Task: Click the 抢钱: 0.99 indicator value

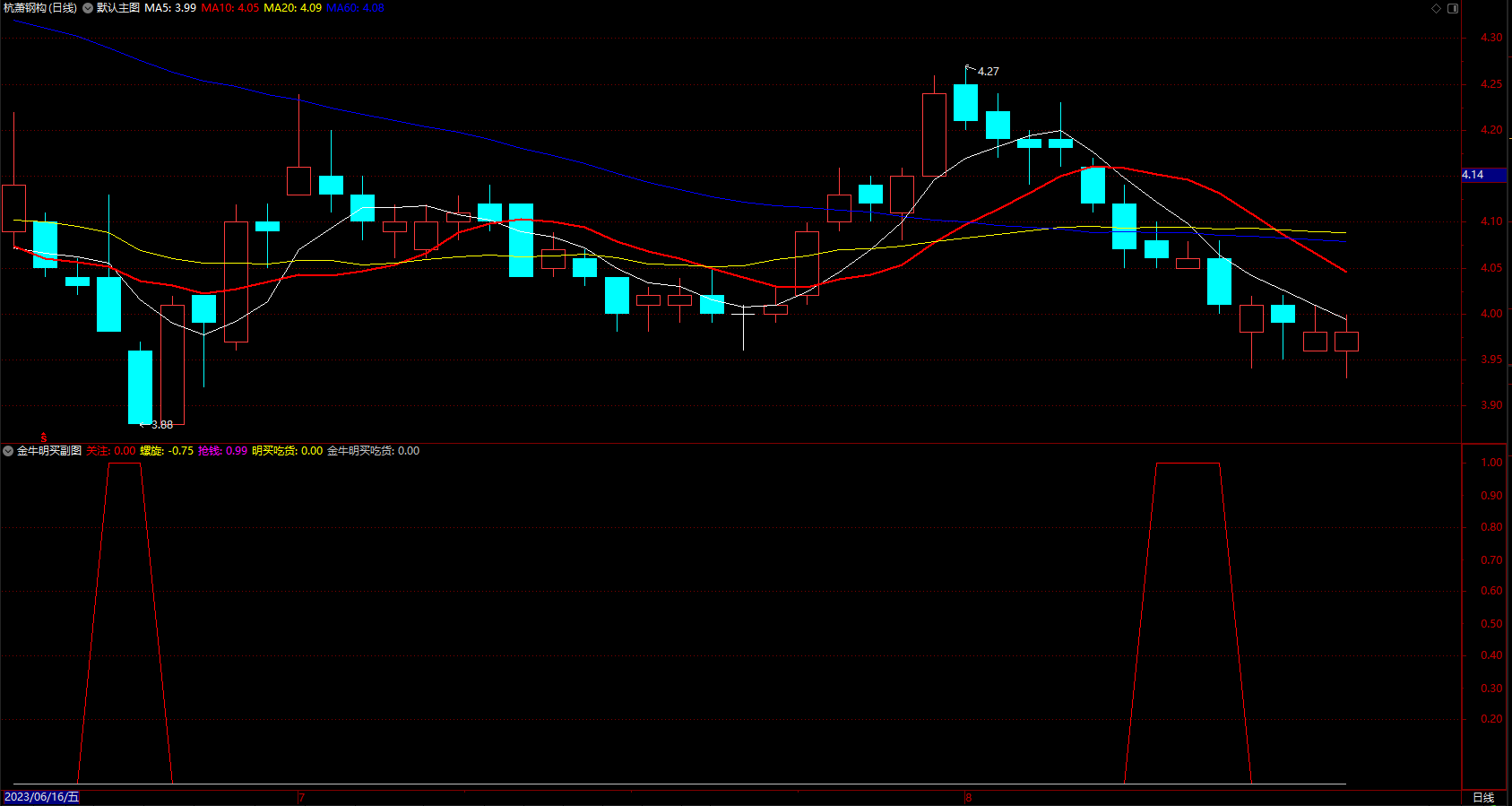Action: click(x=222, y=451)
